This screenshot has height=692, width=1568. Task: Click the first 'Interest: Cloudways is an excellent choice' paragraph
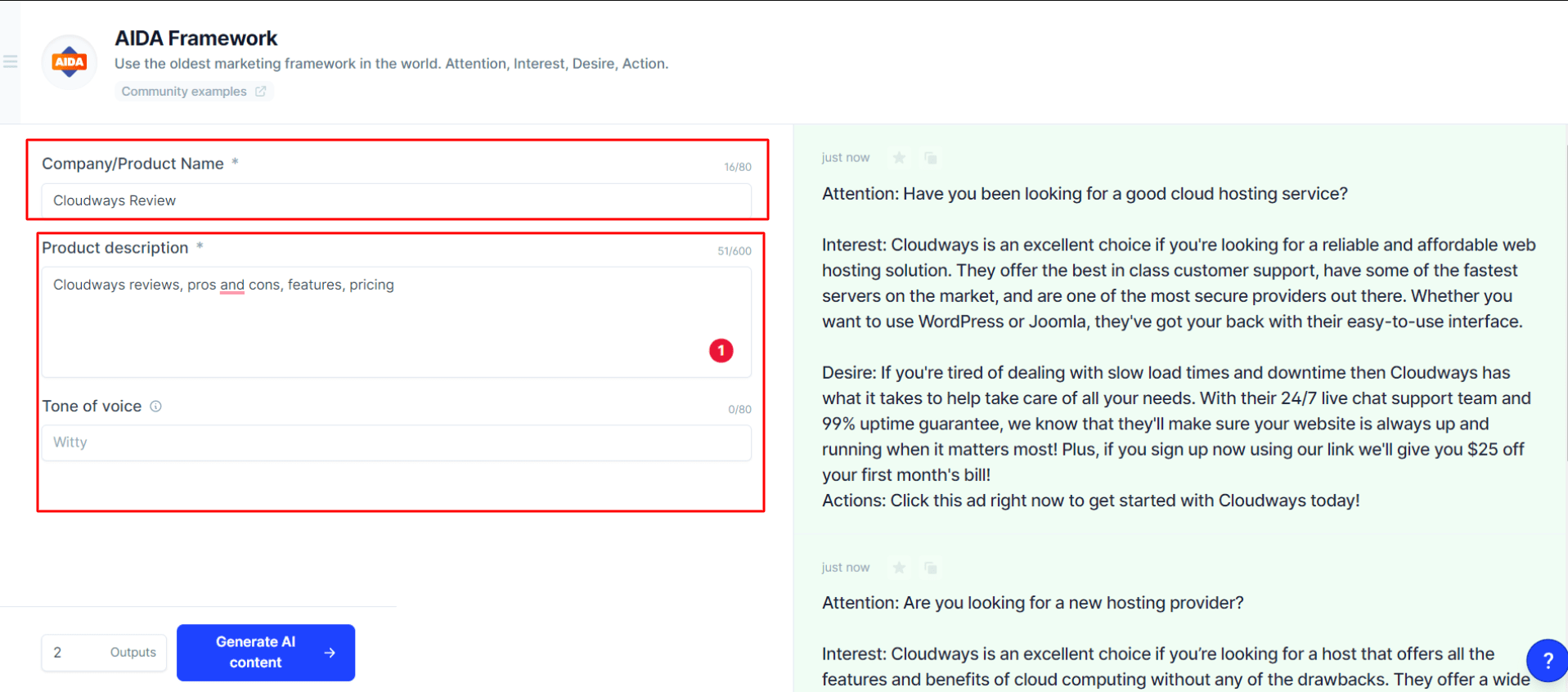1179,283
